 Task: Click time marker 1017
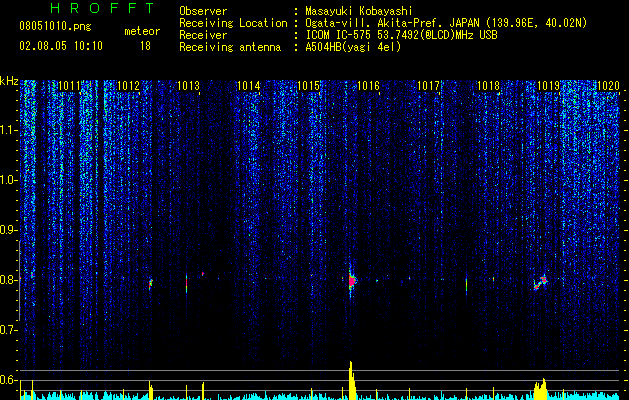pyautogui.click(x=428, y=85)
